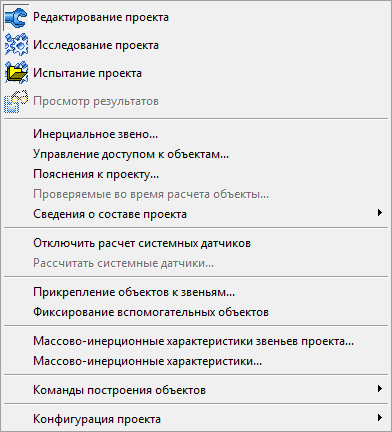Choose the Редактирование проекта text label

coord(101,17)
